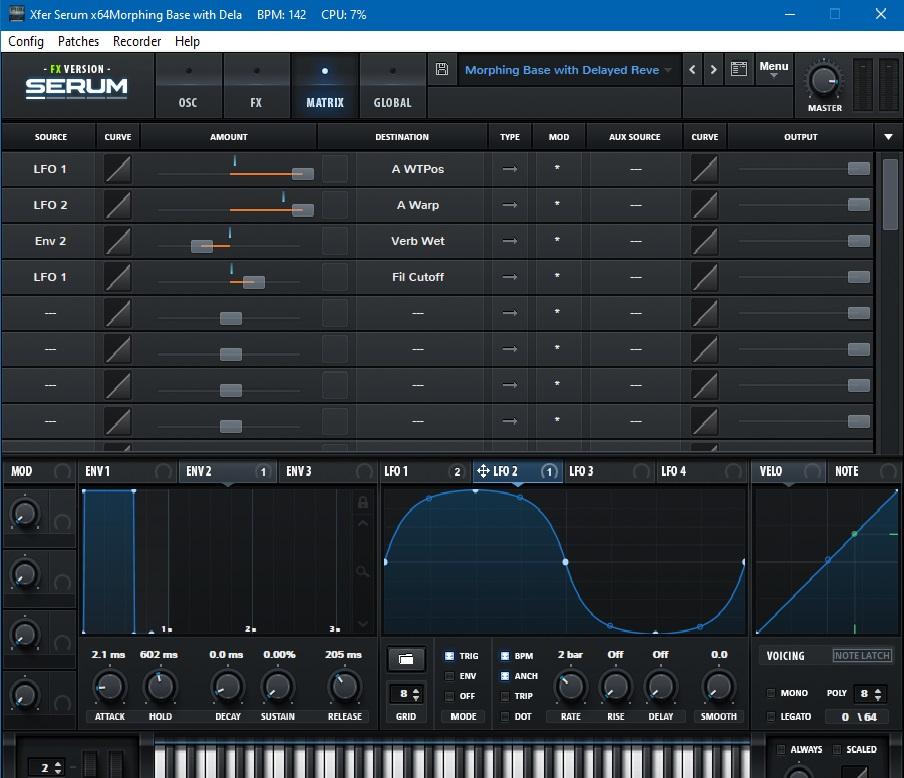Click the NOTE LATCH button
This screenshot has height=778, width=904.
click(862, 656)
